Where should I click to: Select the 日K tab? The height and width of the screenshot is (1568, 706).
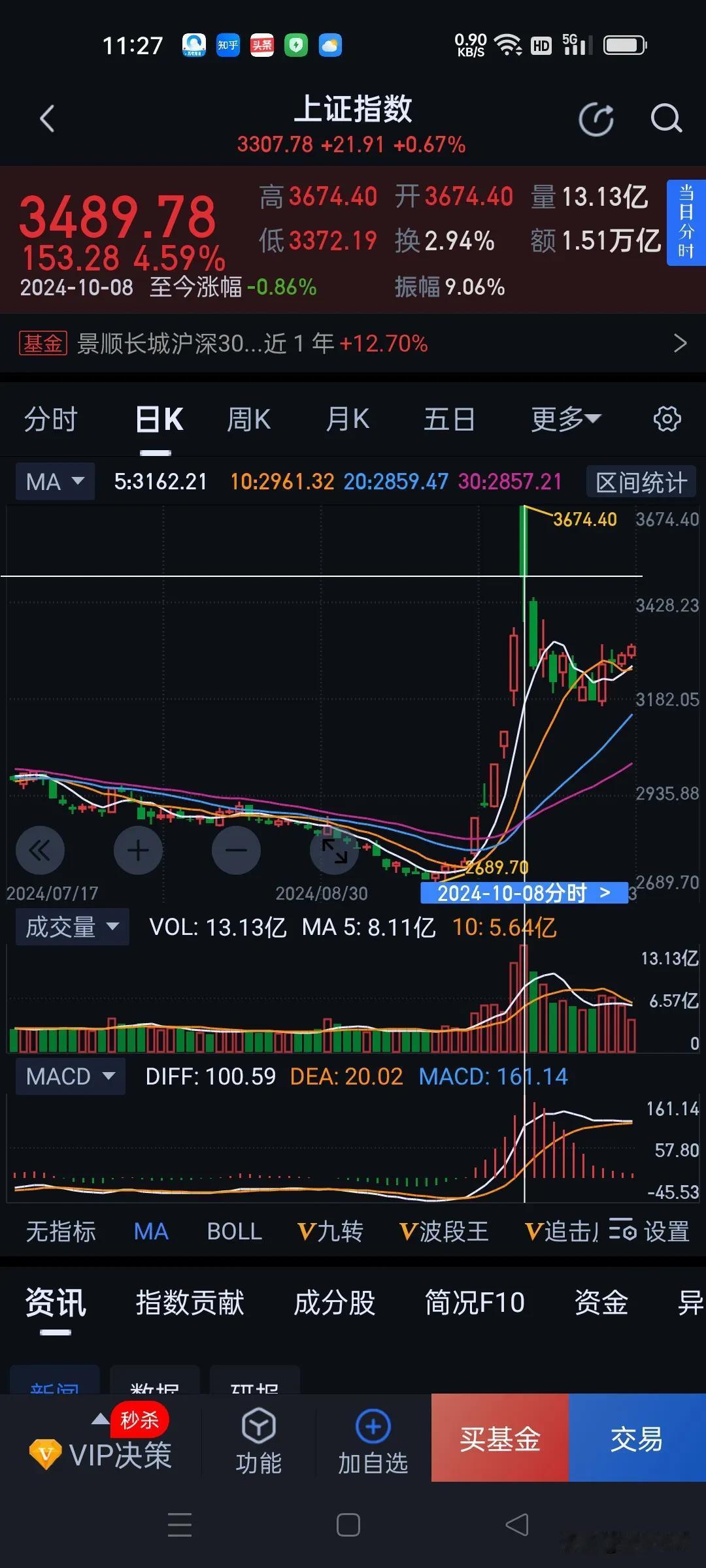click(160, 419)
